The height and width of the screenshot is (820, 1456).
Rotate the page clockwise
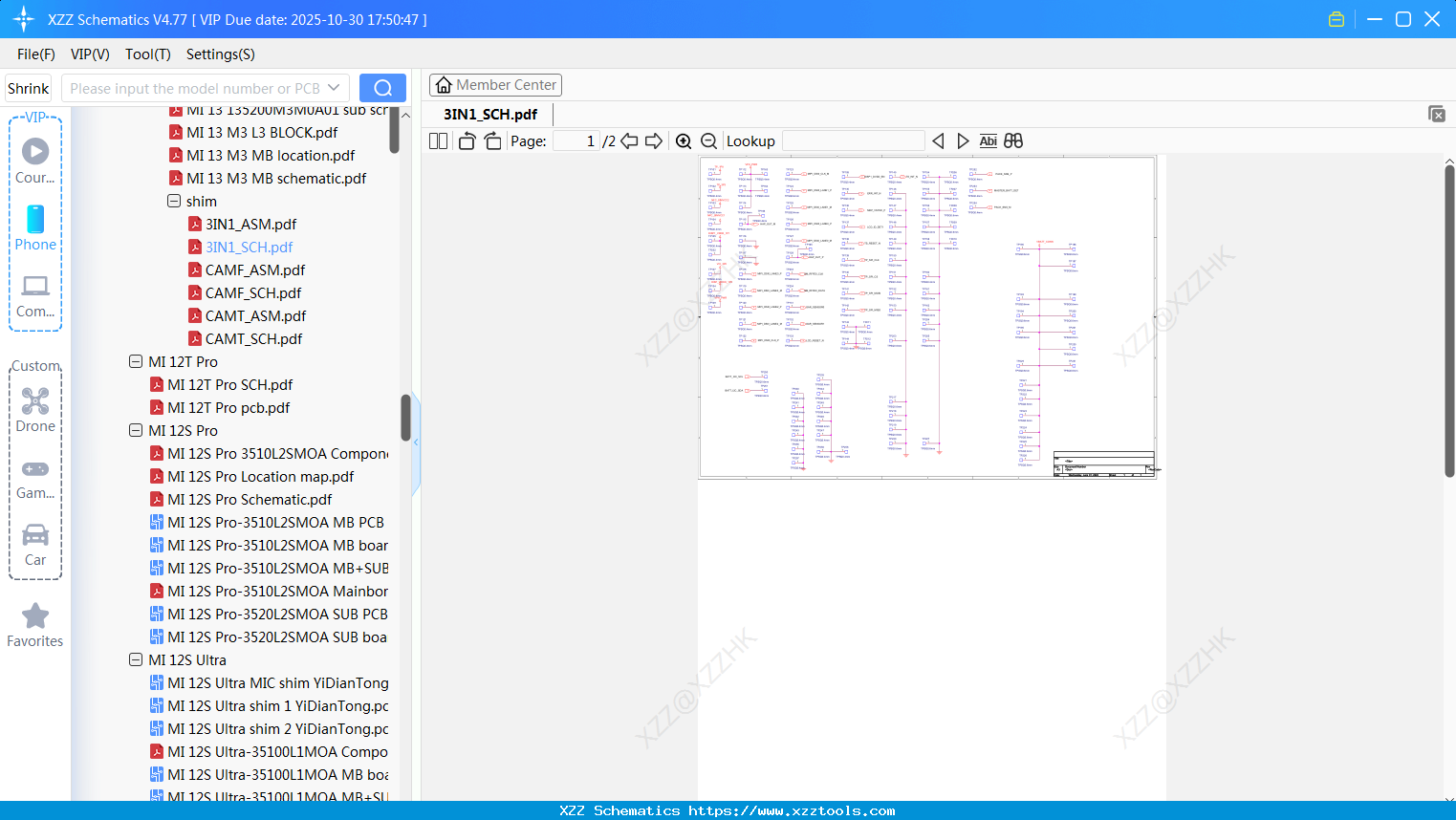492,141
